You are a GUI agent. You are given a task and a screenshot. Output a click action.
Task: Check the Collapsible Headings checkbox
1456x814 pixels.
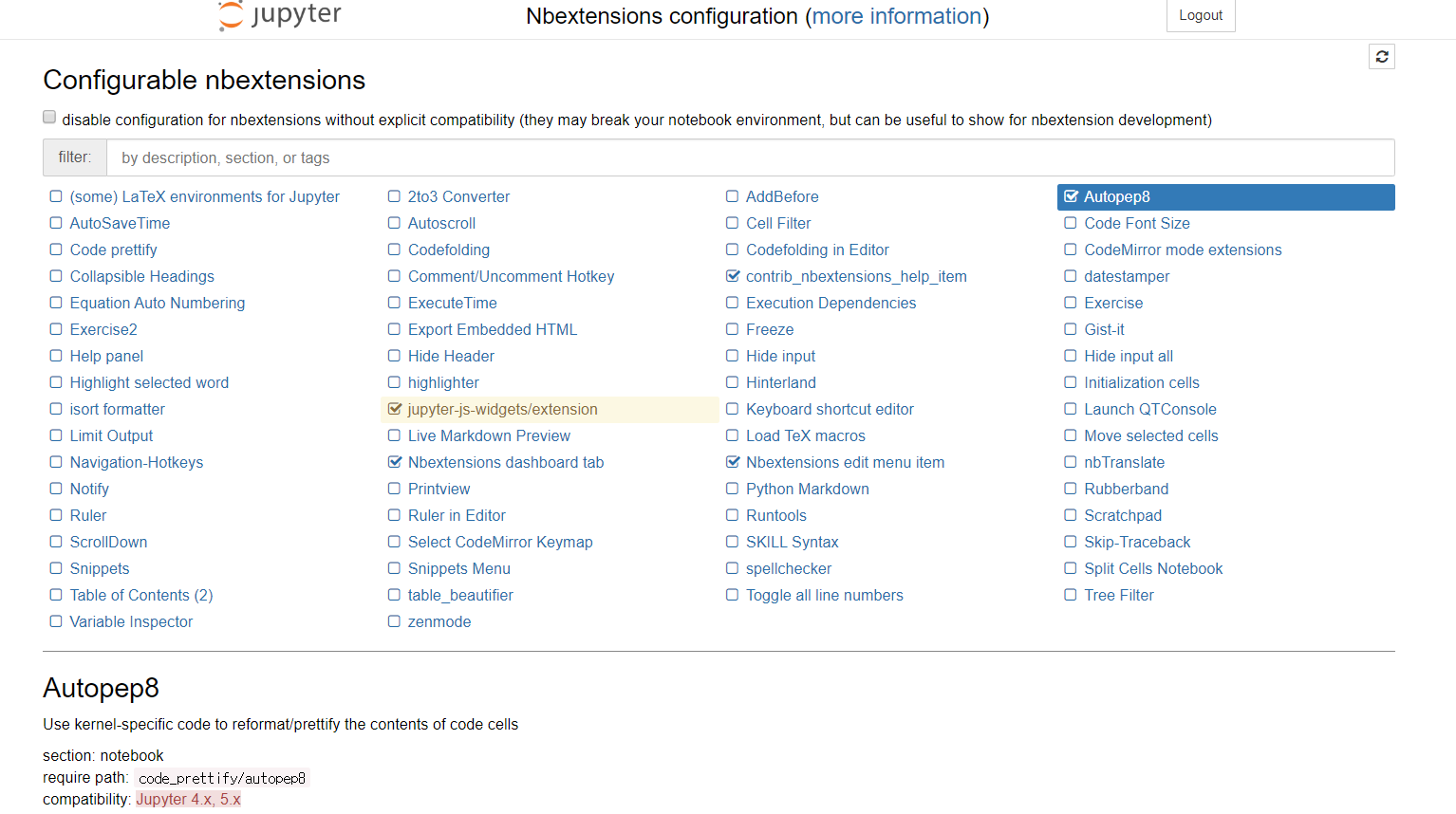click(56, 276)
